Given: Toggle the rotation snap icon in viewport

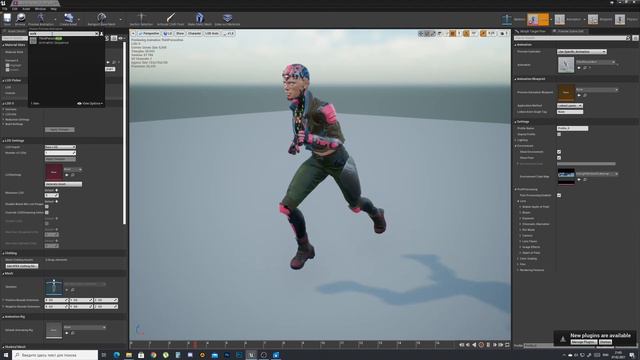Looking at the screenshot, I should tap(466, 33).
